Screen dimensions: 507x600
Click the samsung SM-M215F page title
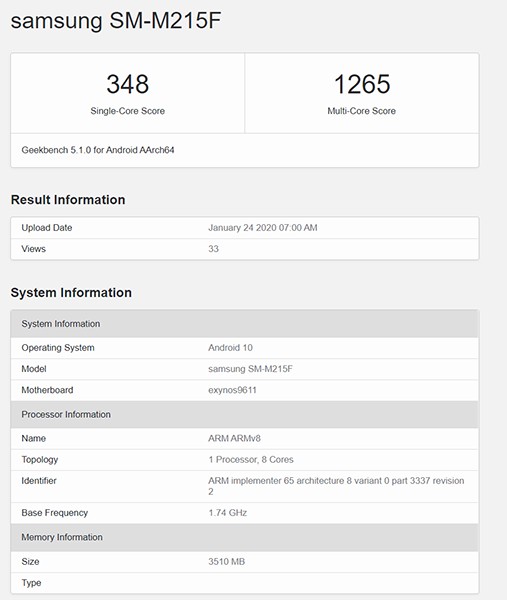coord(116,21)
